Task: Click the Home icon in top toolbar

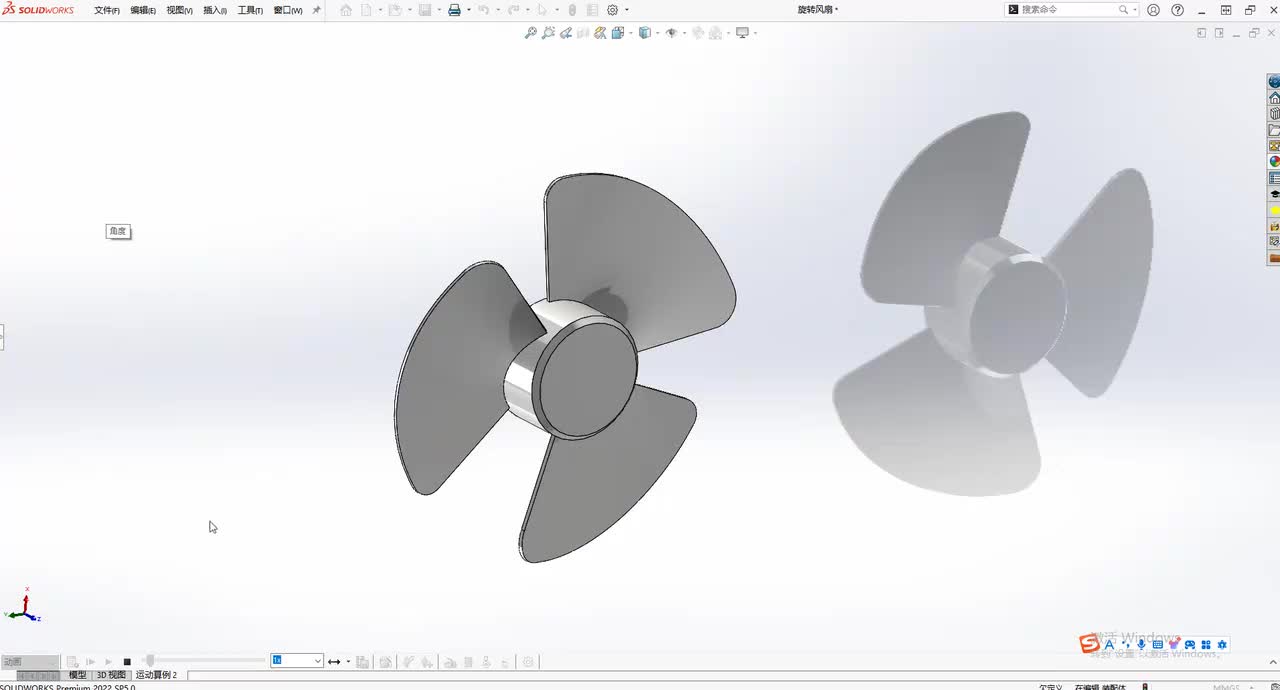Action: tap(346, 10)
